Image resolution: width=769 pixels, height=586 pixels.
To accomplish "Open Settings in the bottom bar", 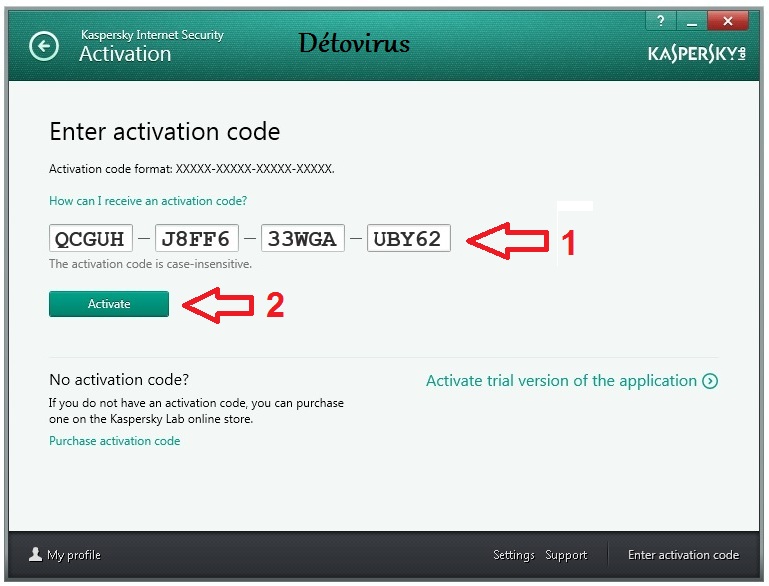I will pyautogui.click(x=513, y=555).
